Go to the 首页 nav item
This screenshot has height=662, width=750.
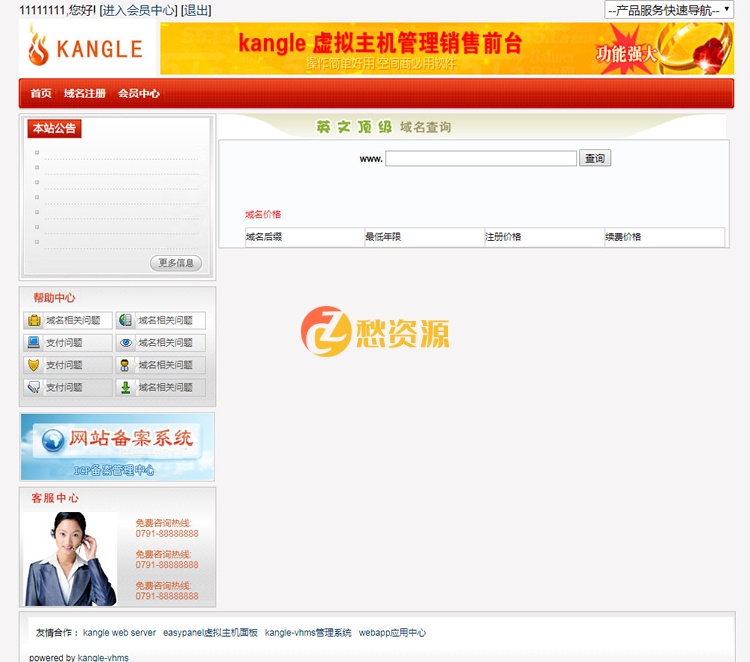41,93
